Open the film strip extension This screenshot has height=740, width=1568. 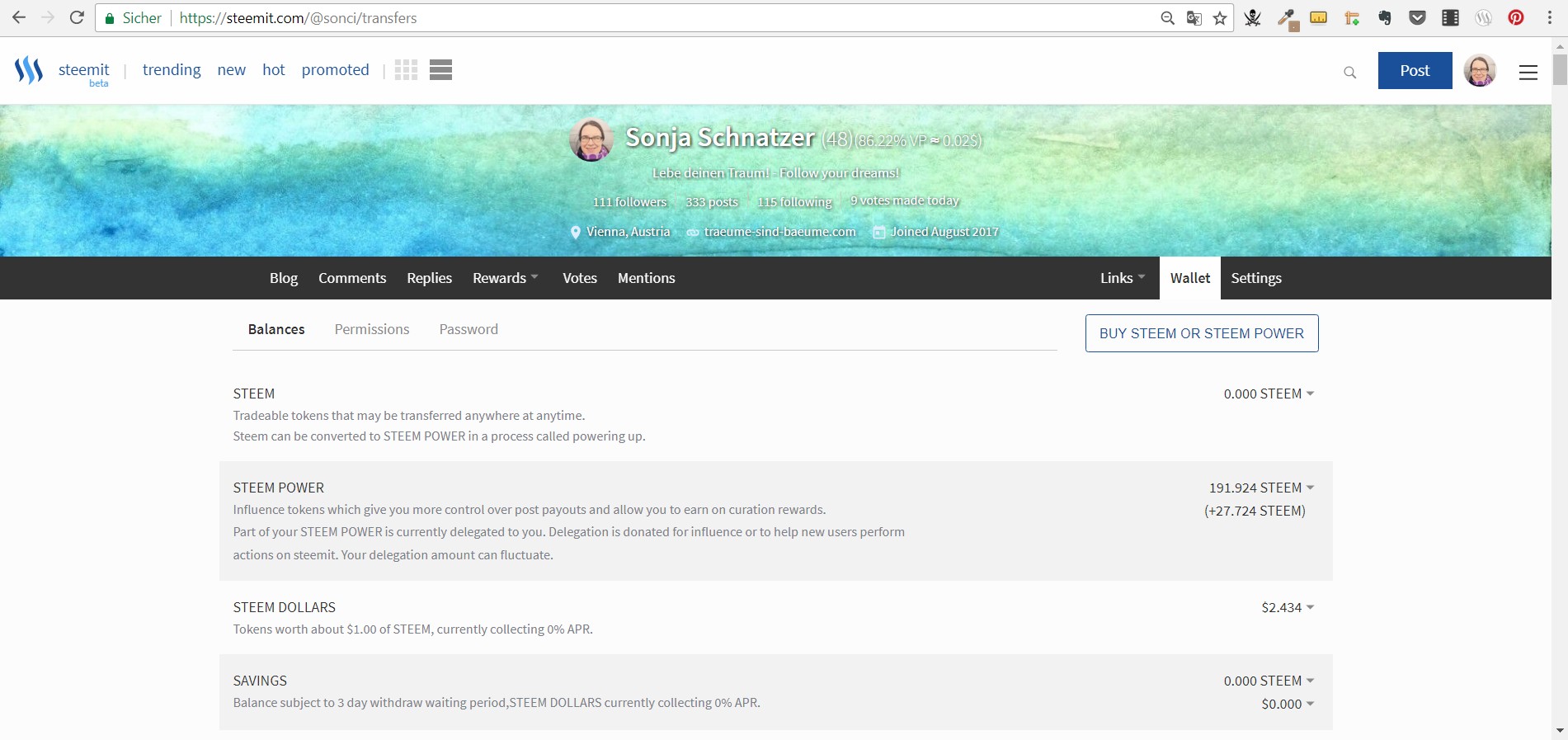click(x=1451, y=18)
